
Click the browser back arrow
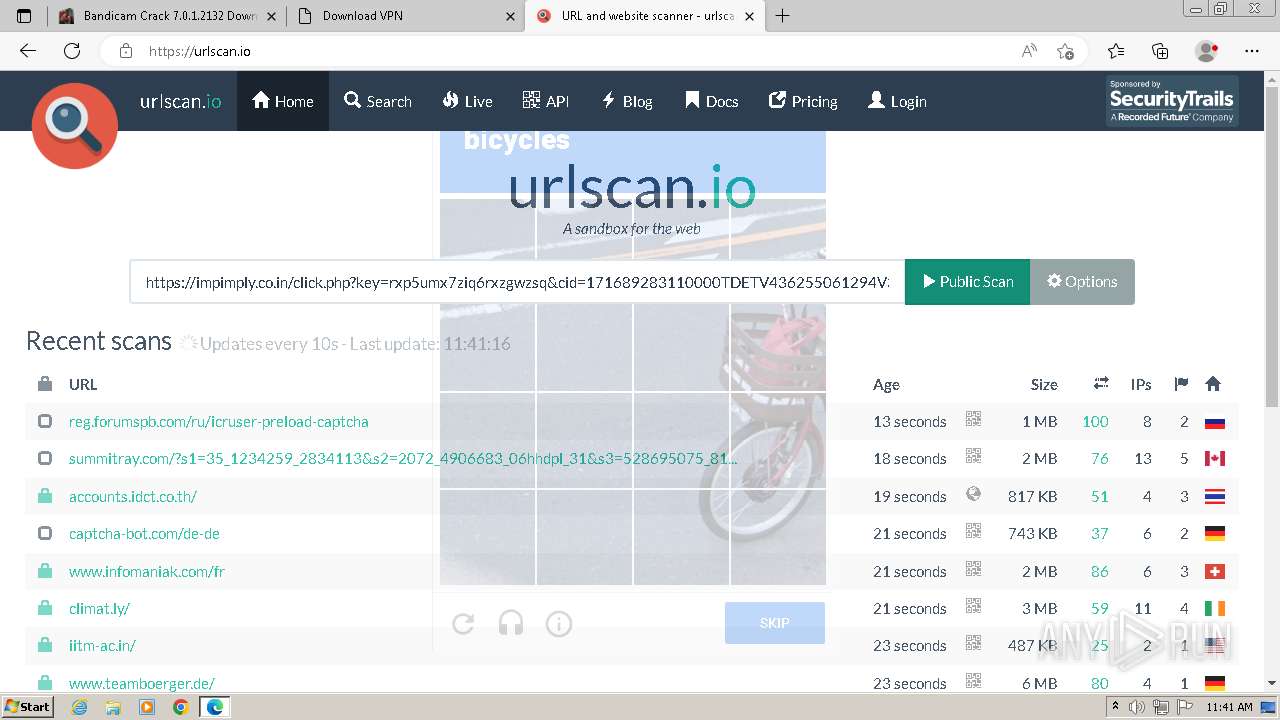point(28,51)
